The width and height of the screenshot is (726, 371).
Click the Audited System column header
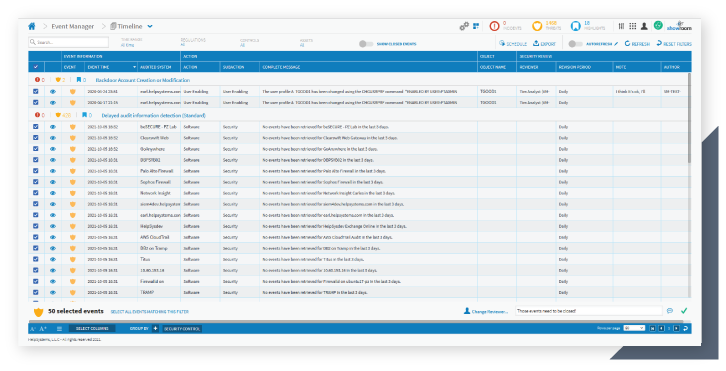click(x=159, y=67)
